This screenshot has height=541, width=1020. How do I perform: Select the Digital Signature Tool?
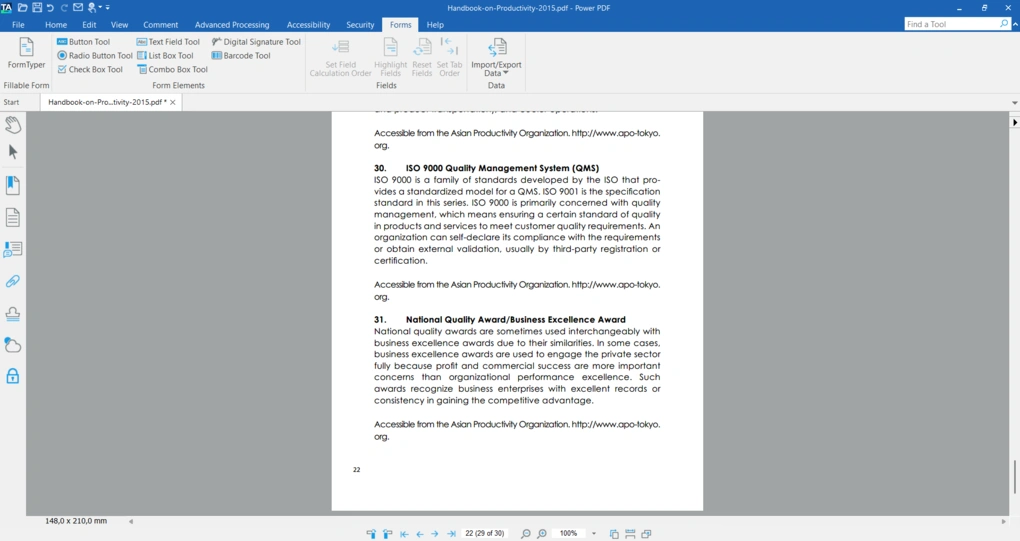click(x=256, y=42)
